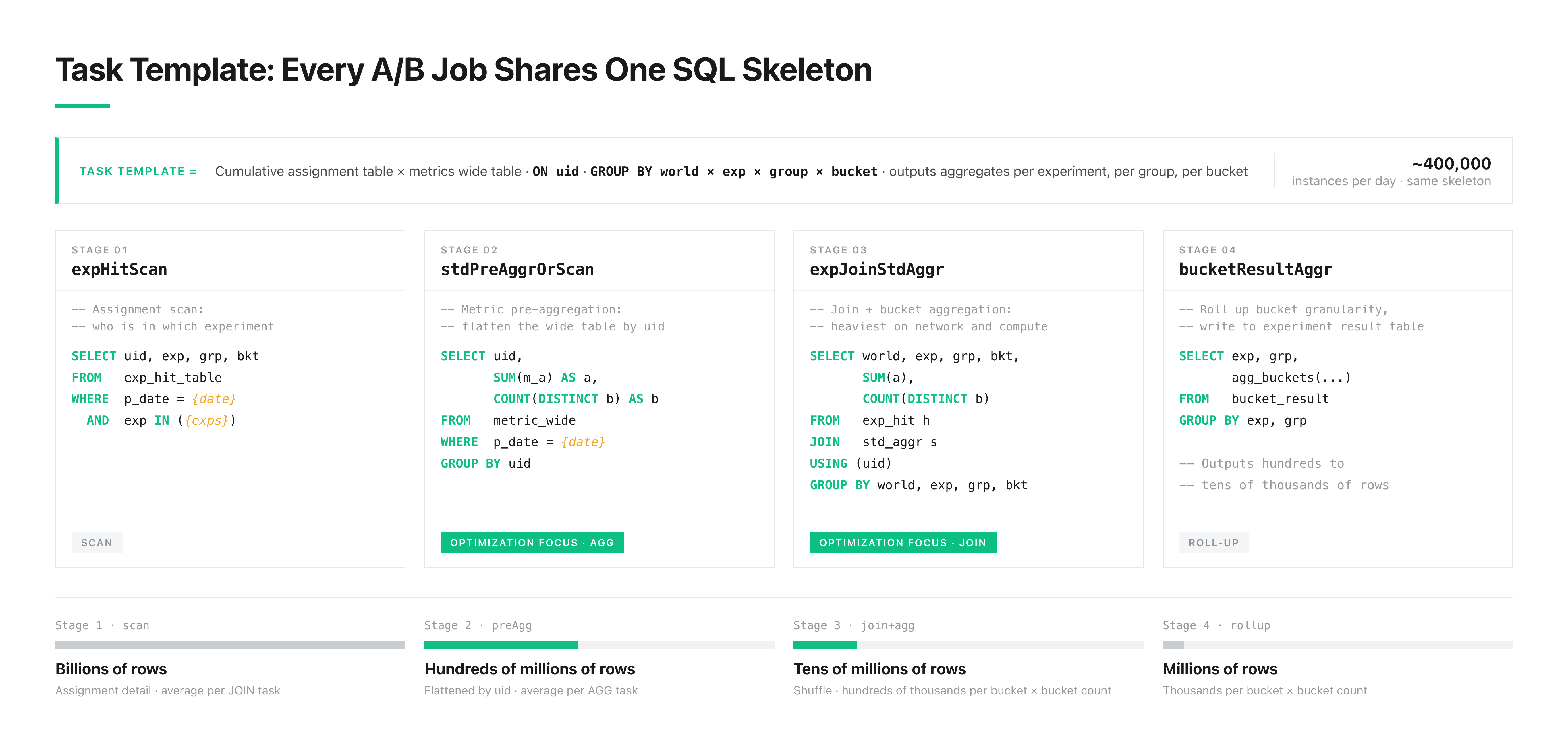
Task: Select the 'GROUP BY exp, grp' line
Action: (1243, 420)
